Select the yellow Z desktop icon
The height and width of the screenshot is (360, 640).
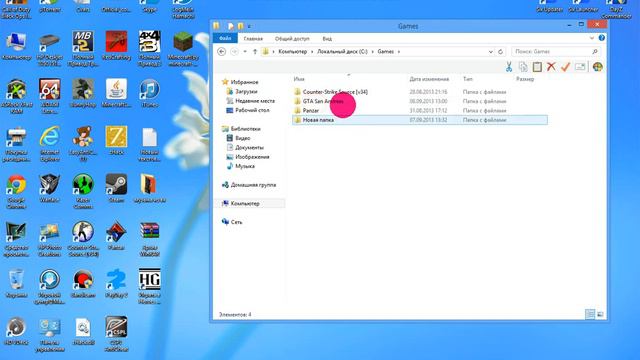coord(116,137)
